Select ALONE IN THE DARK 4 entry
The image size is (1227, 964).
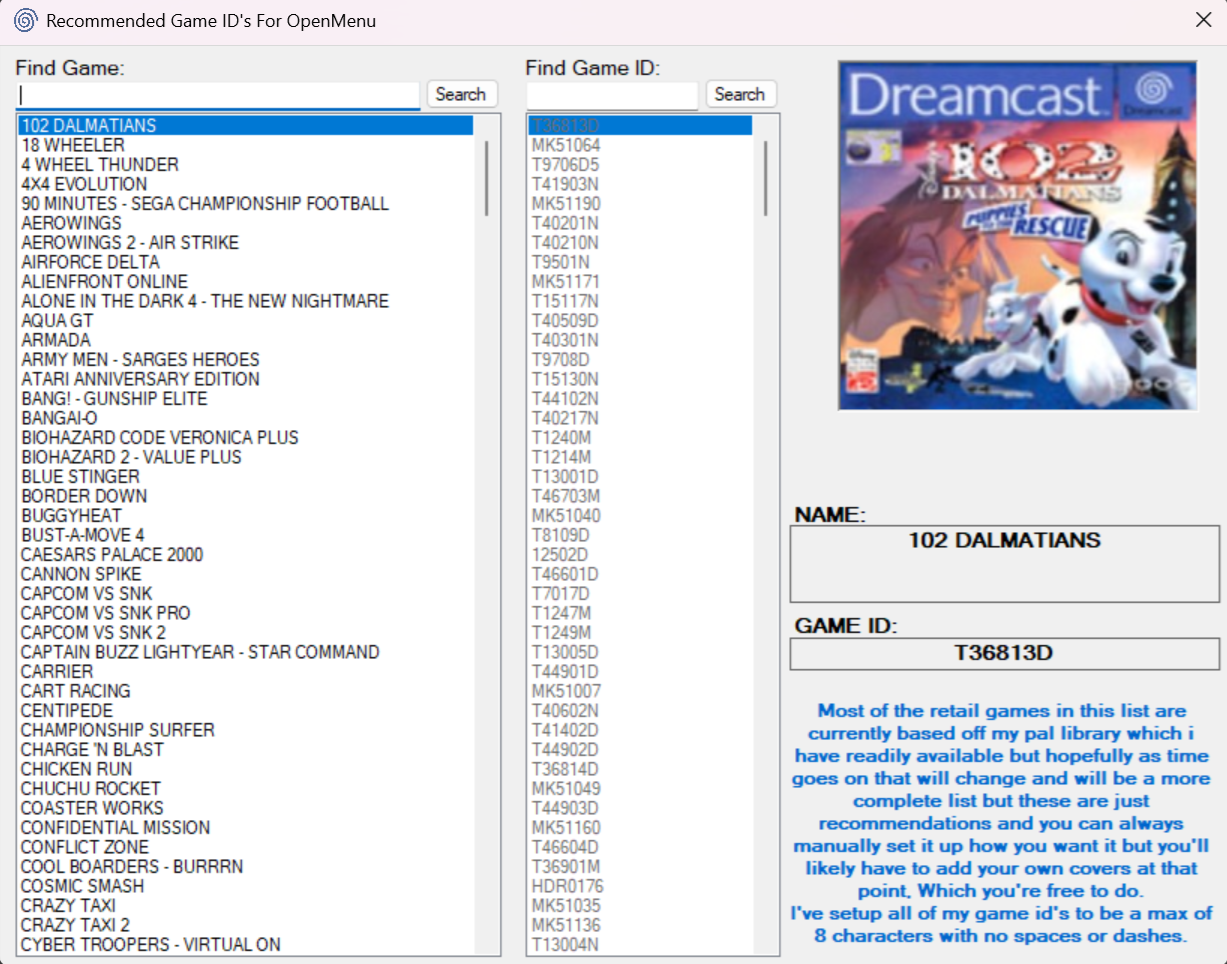pos(205,301)
